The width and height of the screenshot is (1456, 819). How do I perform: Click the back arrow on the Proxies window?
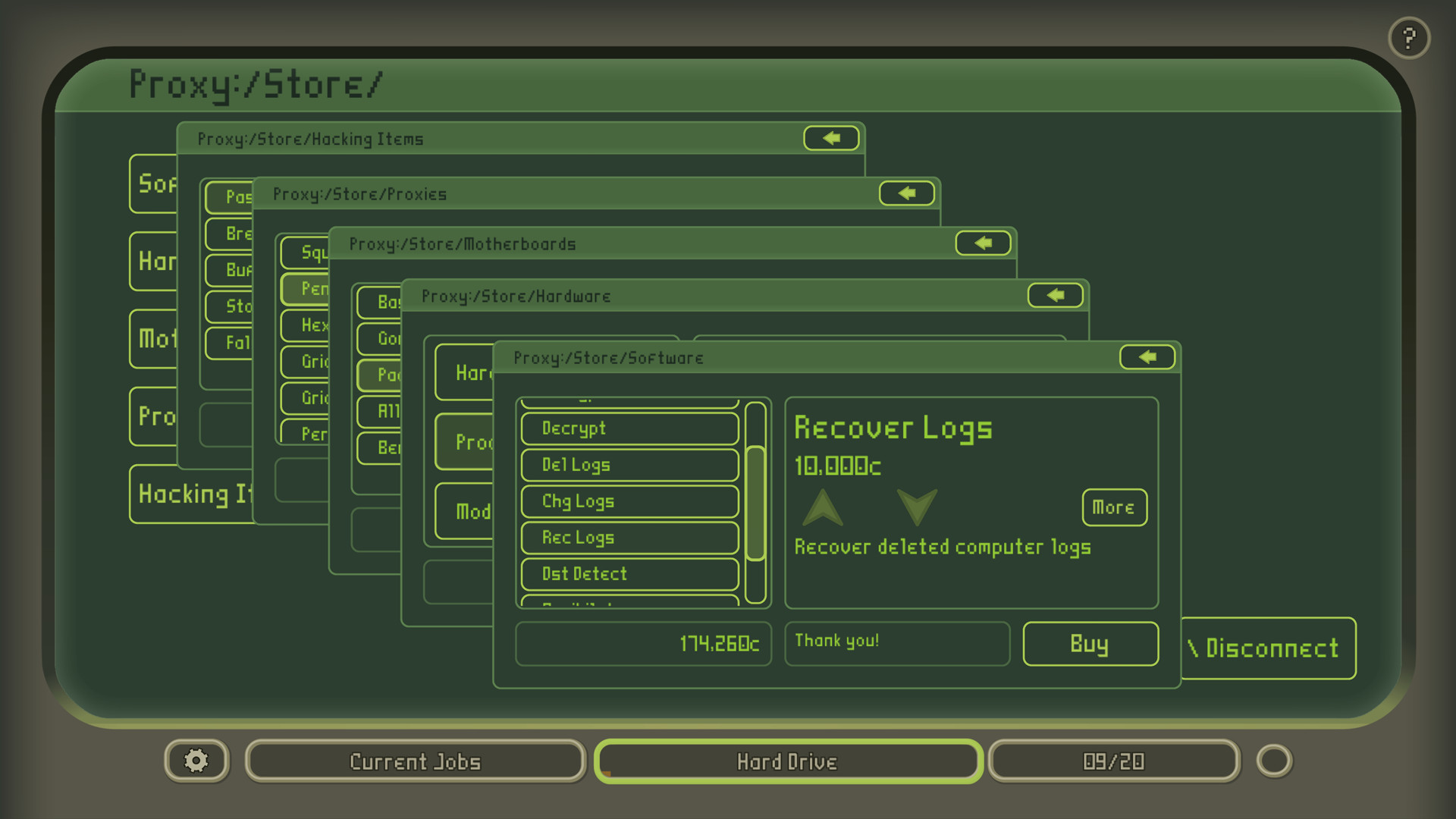[x=907, y=193]
